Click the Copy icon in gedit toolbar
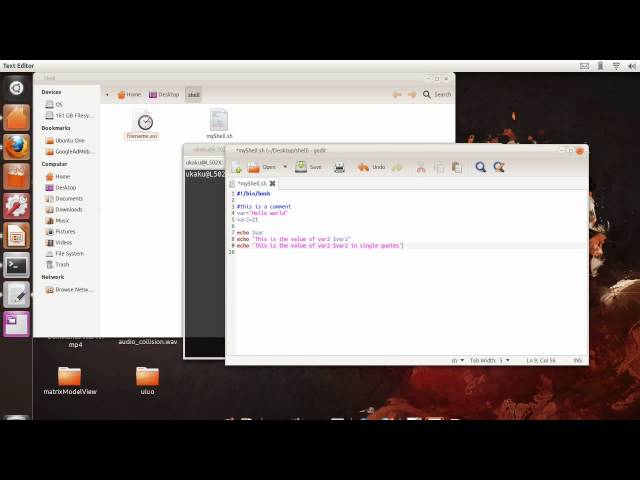Viewport: 640px width, 480px height. click(439, 167)
